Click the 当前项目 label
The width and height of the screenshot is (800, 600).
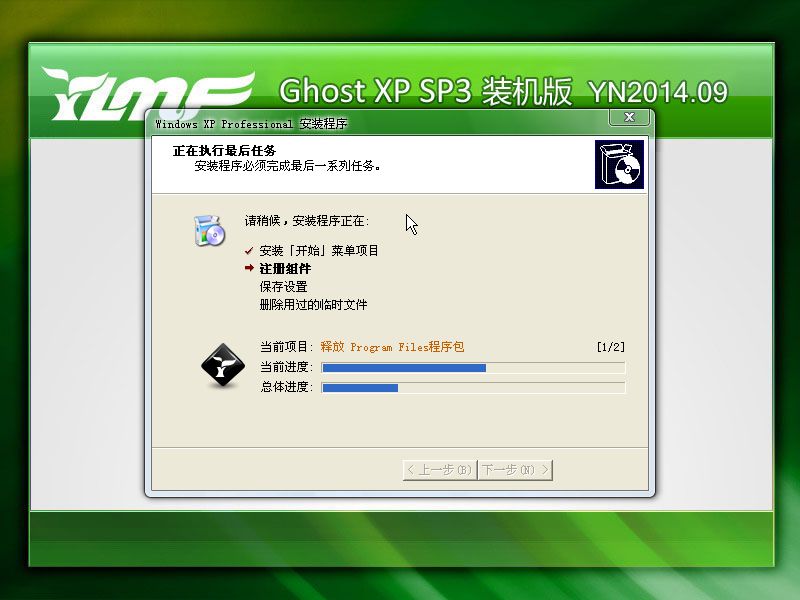(x=286, y=347)
